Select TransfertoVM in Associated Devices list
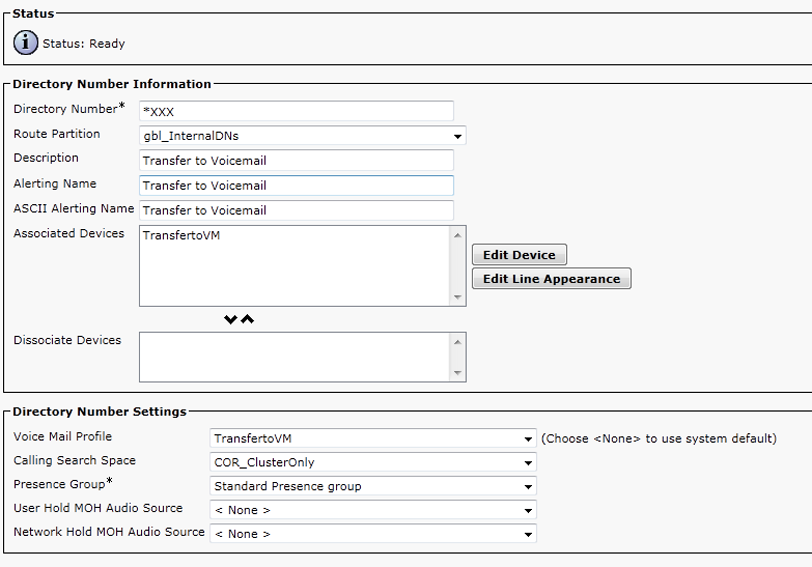This screenshot has width=812, height=567. click(x=181, y=236)
